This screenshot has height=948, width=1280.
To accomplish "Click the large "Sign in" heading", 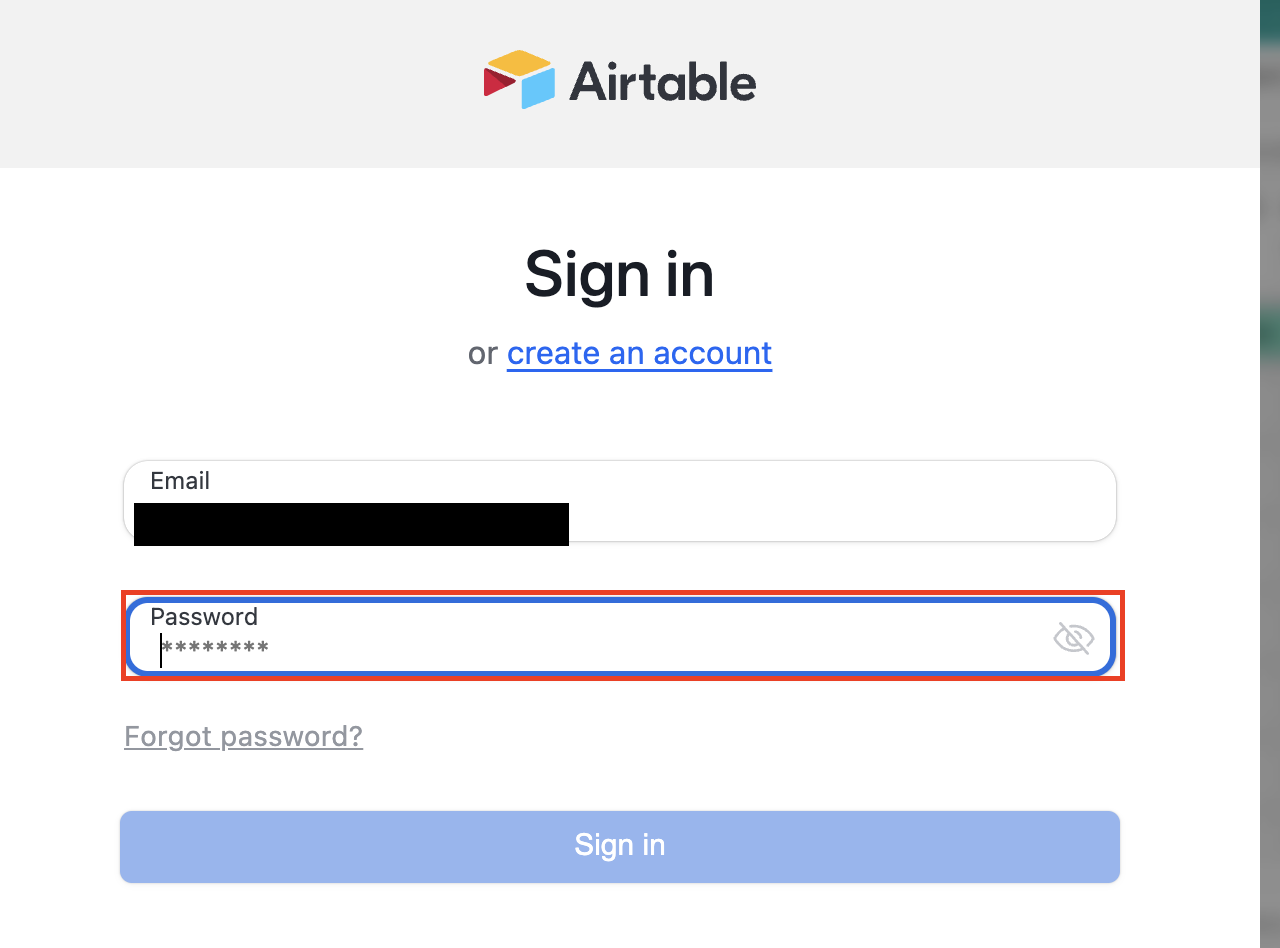I will 619,274.
